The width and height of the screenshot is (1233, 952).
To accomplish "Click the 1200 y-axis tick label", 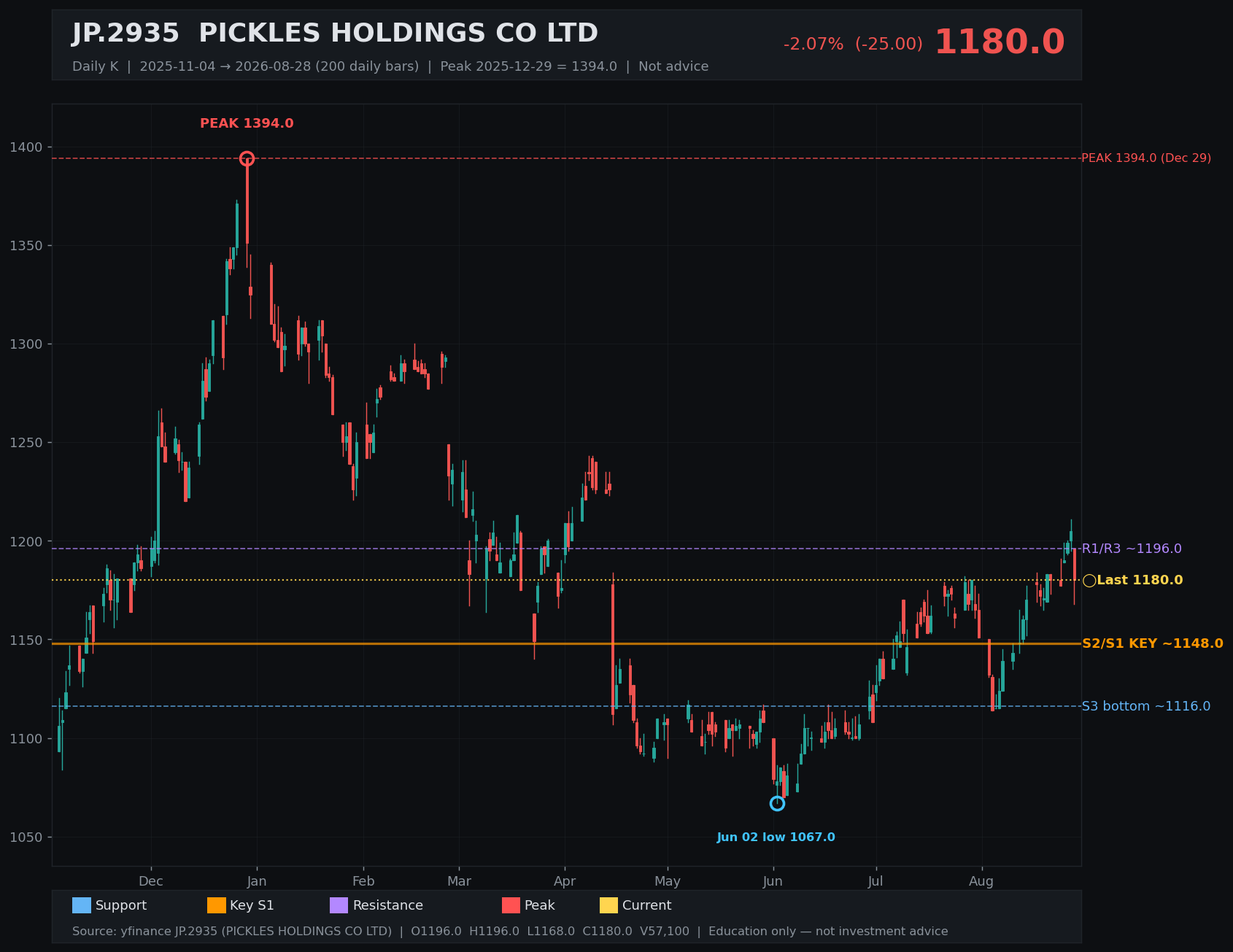I will click(x=26, y=541).
